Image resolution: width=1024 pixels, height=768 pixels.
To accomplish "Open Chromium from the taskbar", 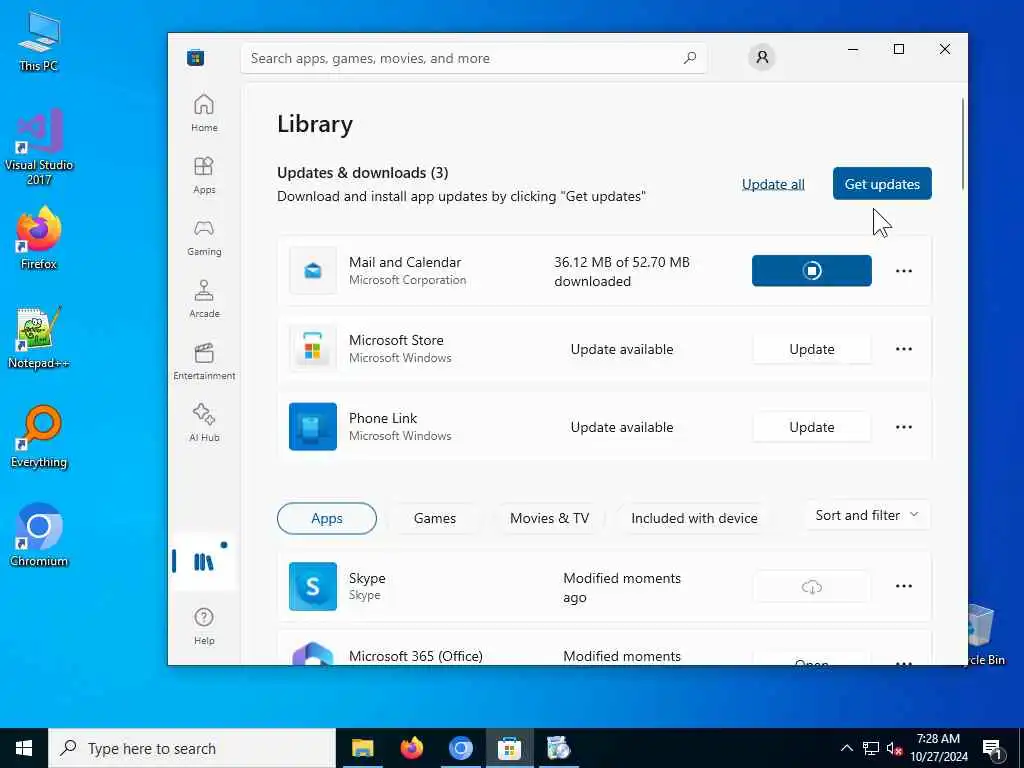I will tap(460, 748).
